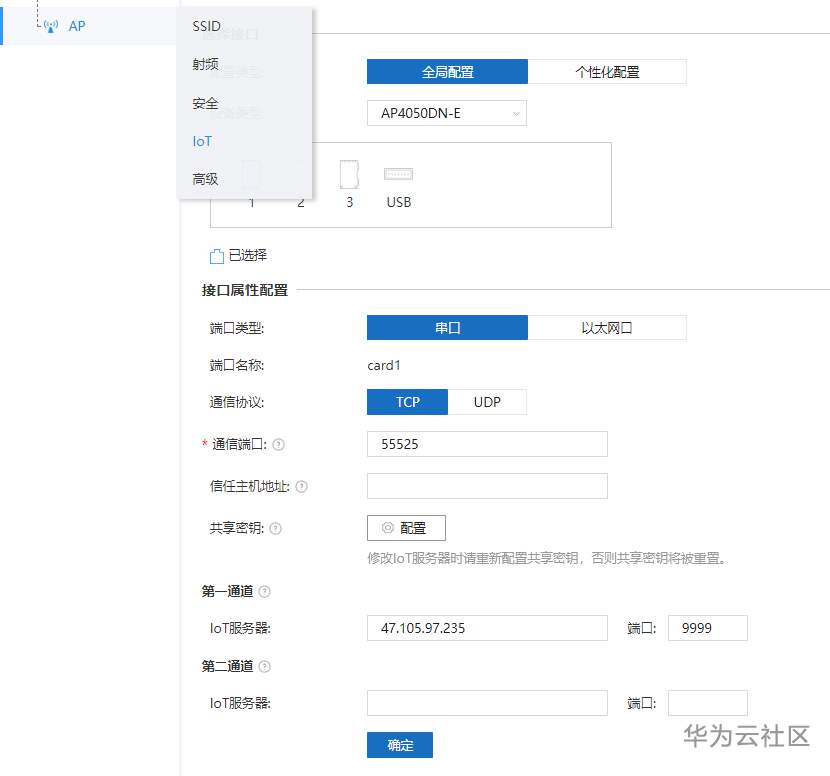Click the 通信端口 help icon

[278, 445]
